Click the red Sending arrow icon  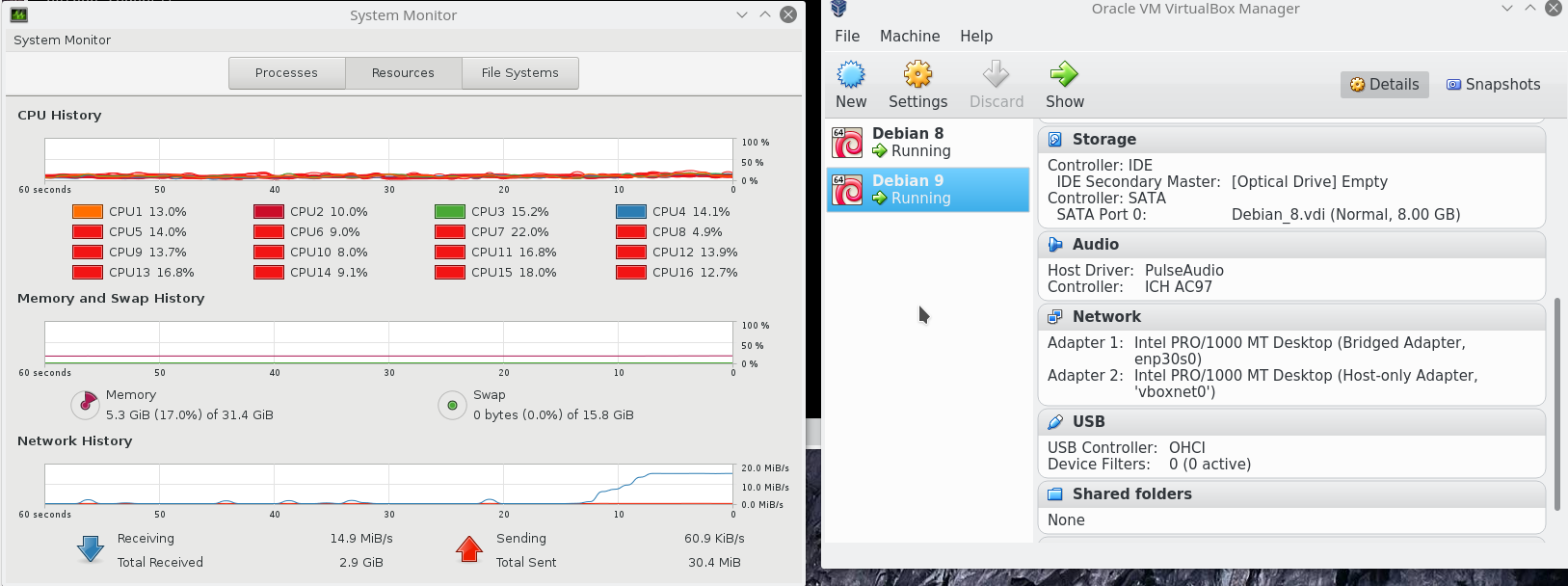(x=469, y=549)
